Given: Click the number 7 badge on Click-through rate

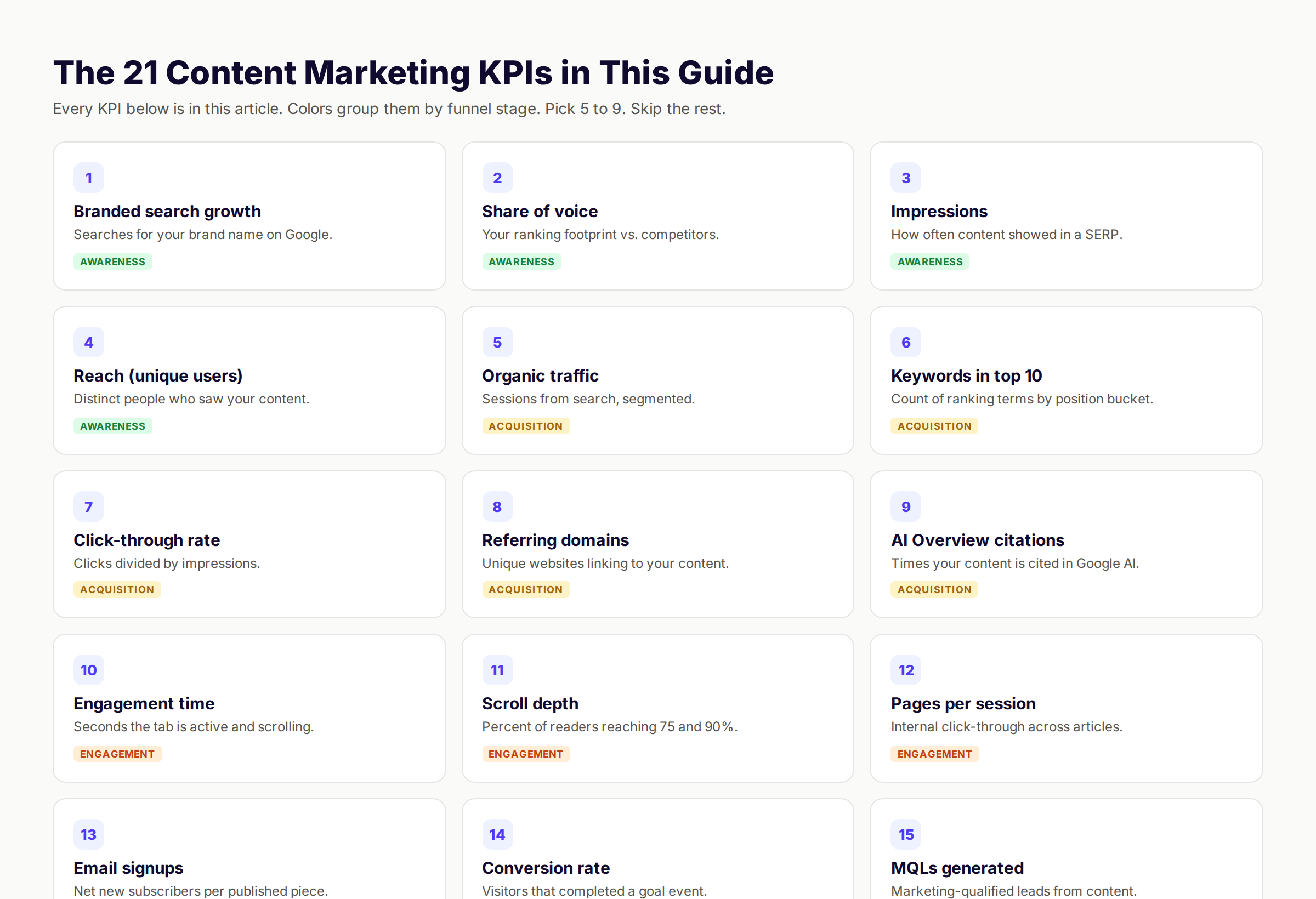Looking at the screenshot, I should [x=89, y=507].
